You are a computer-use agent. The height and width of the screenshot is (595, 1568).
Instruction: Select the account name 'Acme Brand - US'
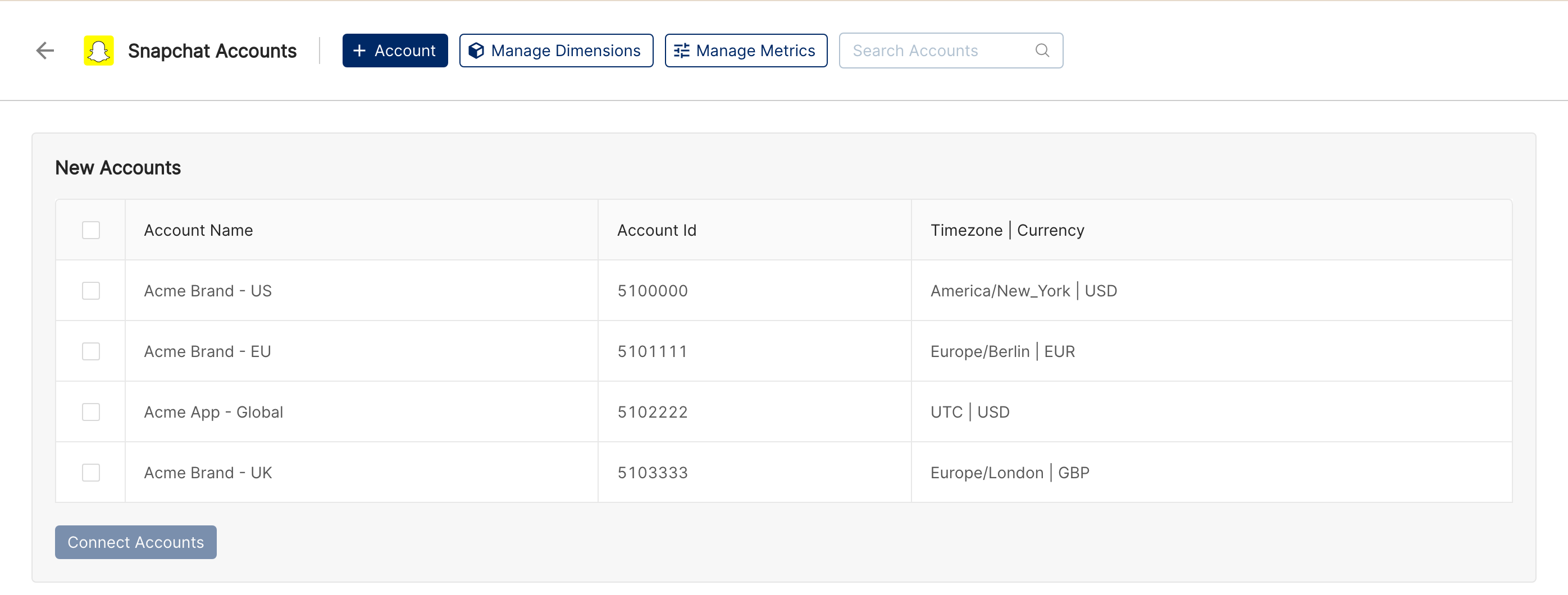[x=208, y=291]
